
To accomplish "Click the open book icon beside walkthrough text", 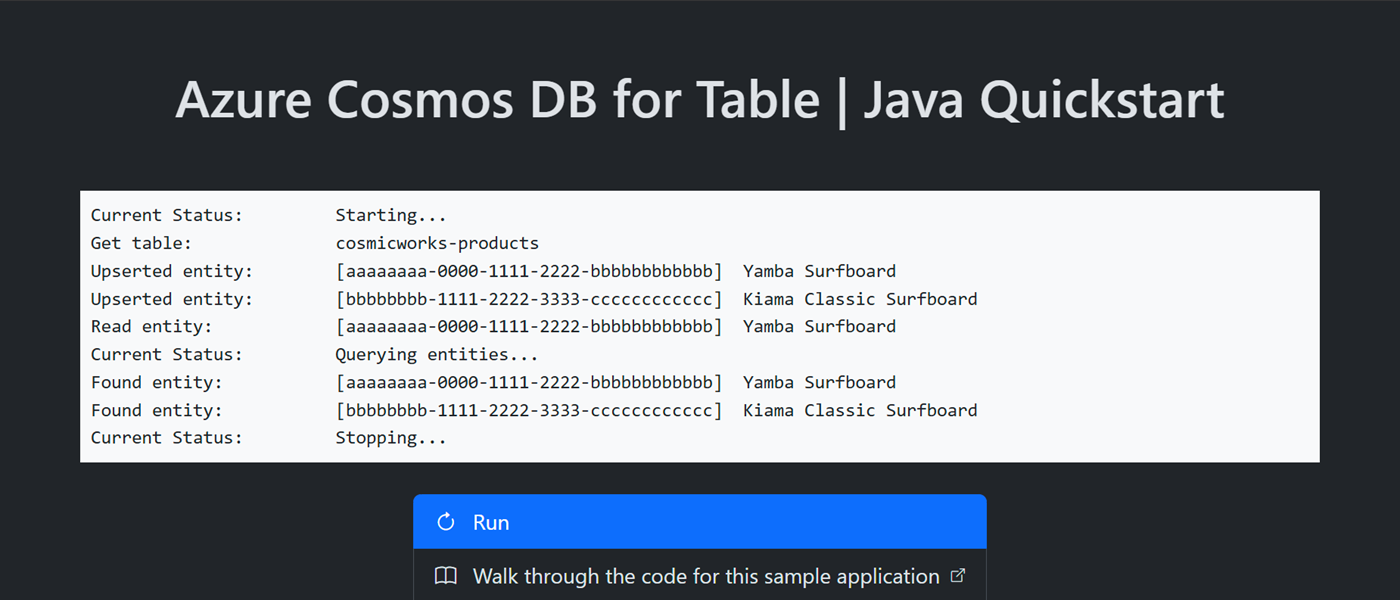I will tap(444, 576).
